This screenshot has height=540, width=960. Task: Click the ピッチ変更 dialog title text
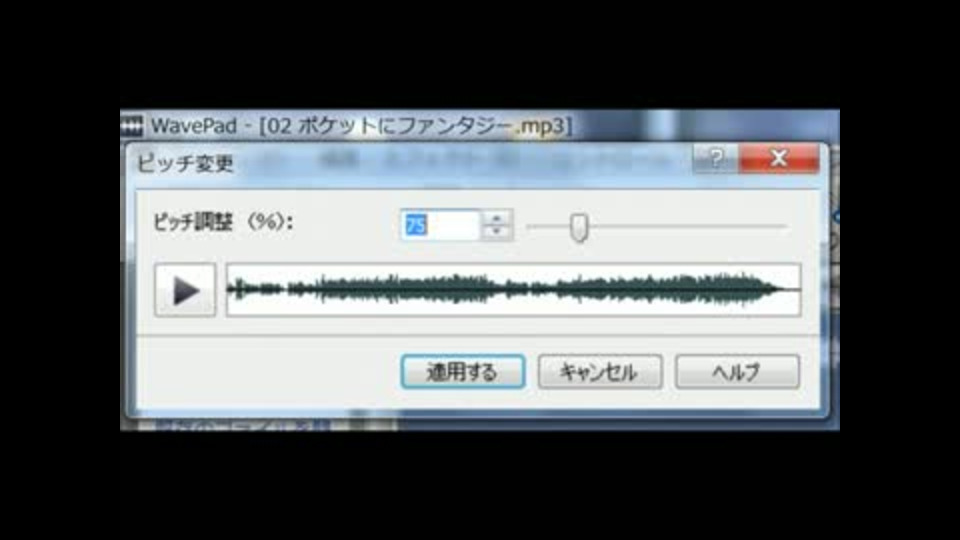coord(185,163)
